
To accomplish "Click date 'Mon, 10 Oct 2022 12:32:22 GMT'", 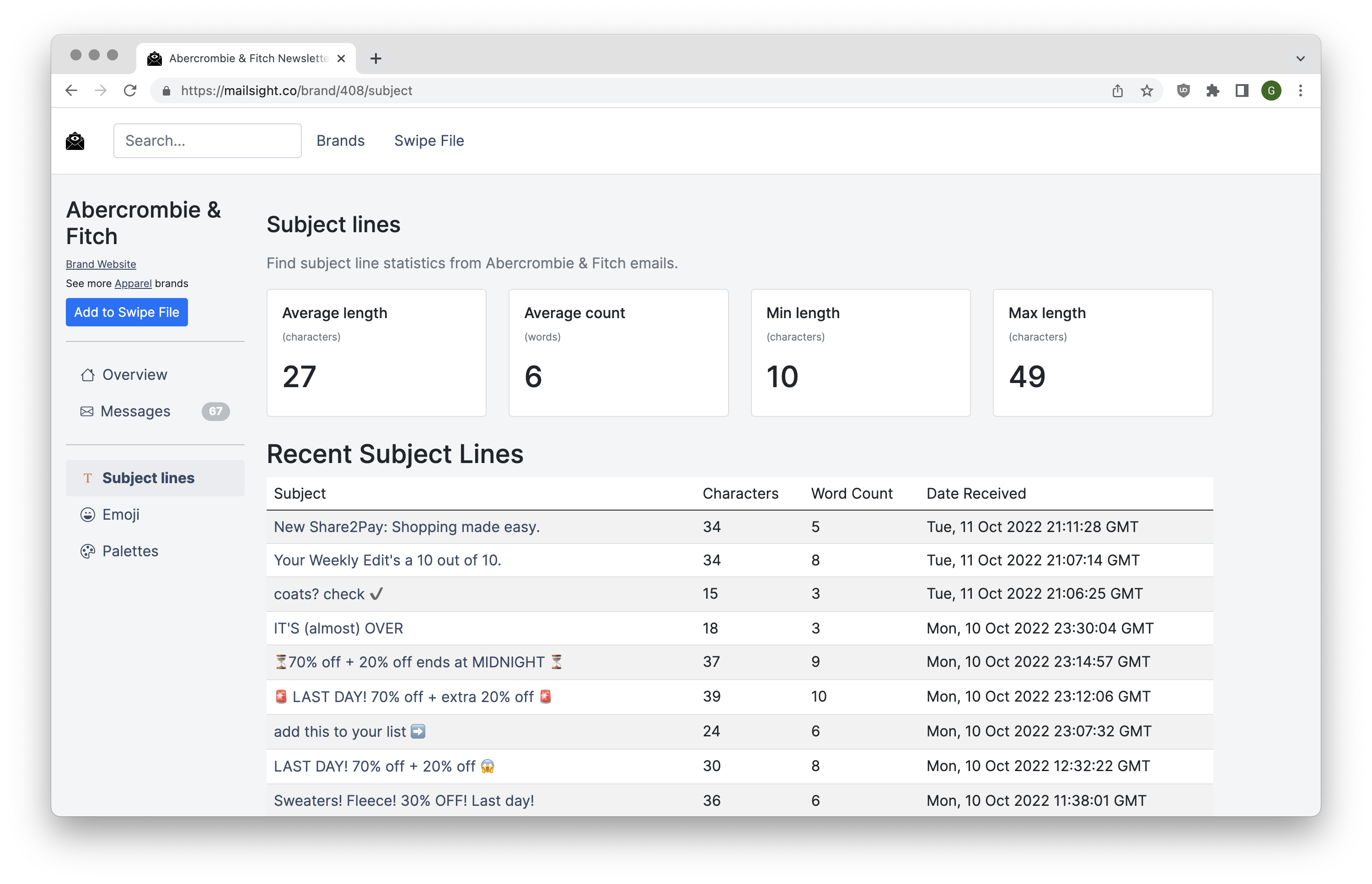I will point(1038,767).
